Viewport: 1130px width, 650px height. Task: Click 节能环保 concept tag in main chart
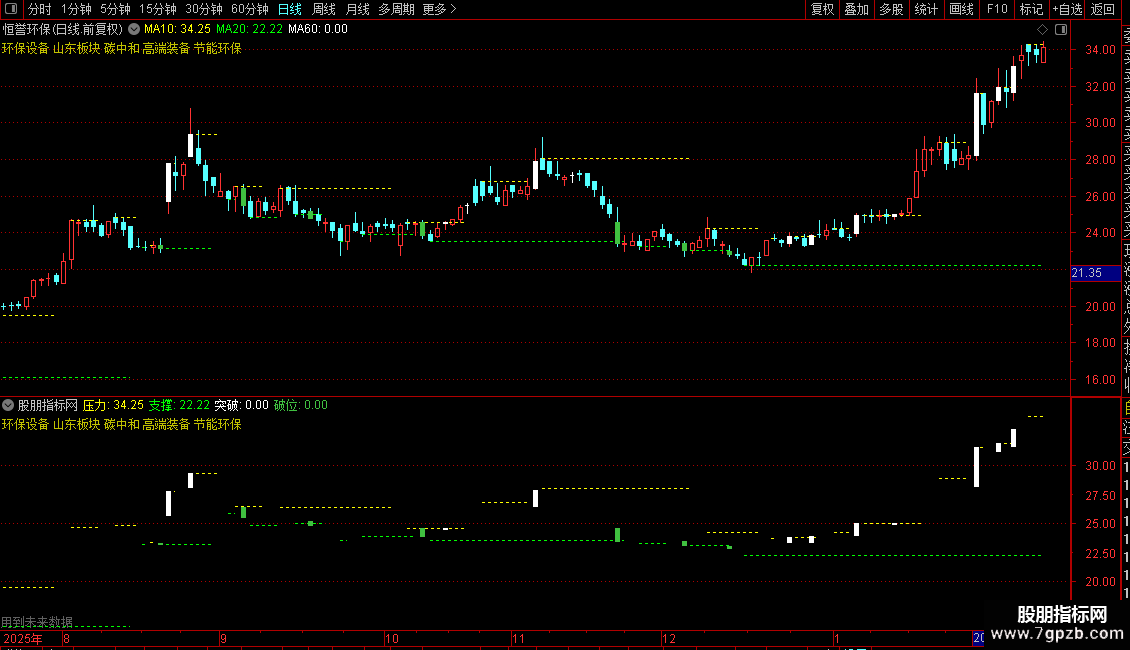click(218, 48)
